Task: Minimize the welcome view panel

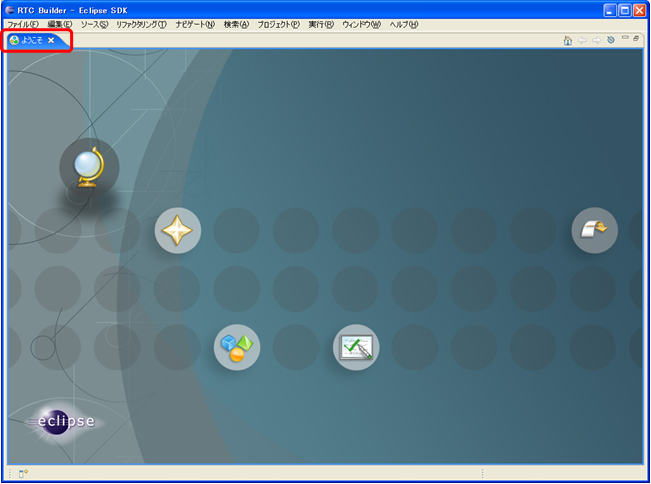Action: pos(625,38)
